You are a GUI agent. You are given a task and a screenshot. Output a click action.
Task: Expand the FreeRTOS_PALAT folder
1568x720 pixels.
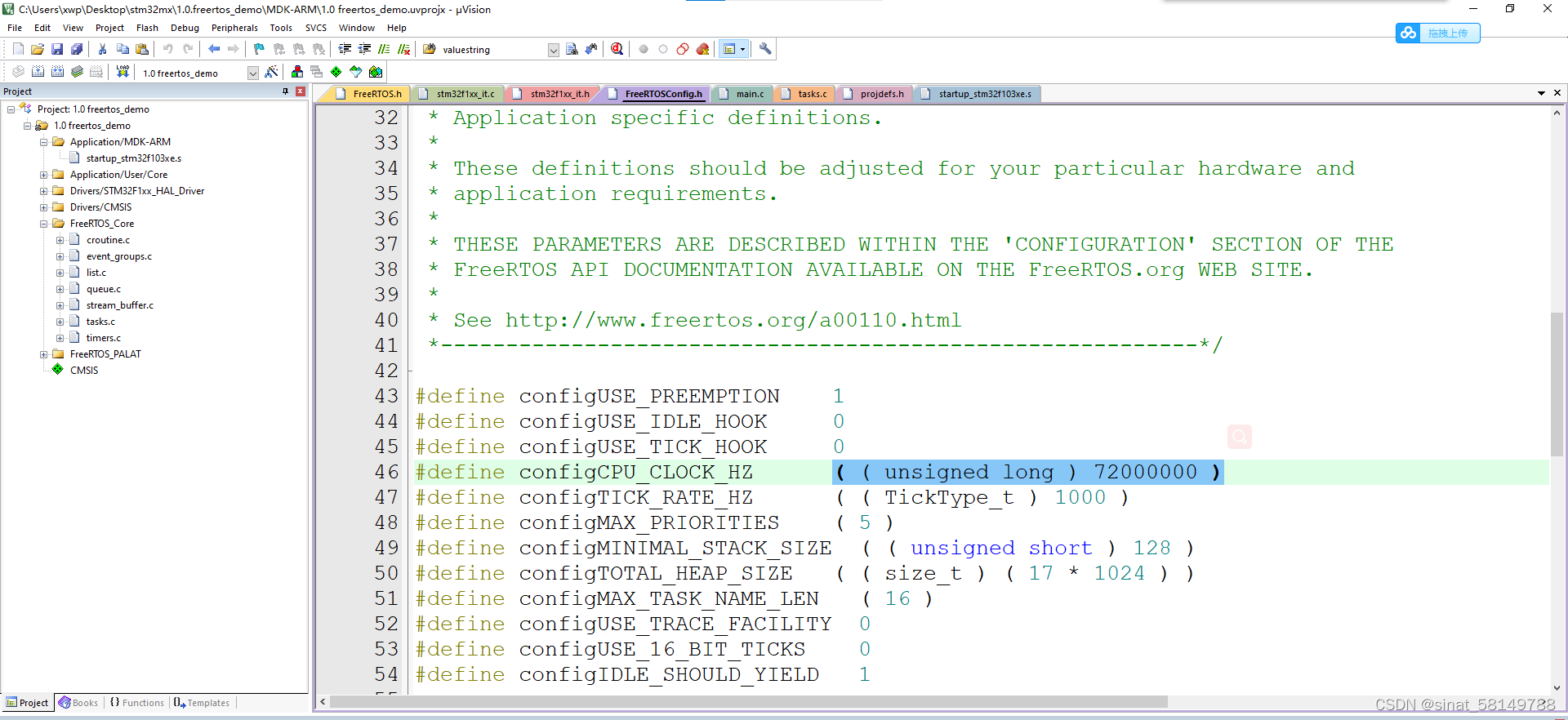44,354
